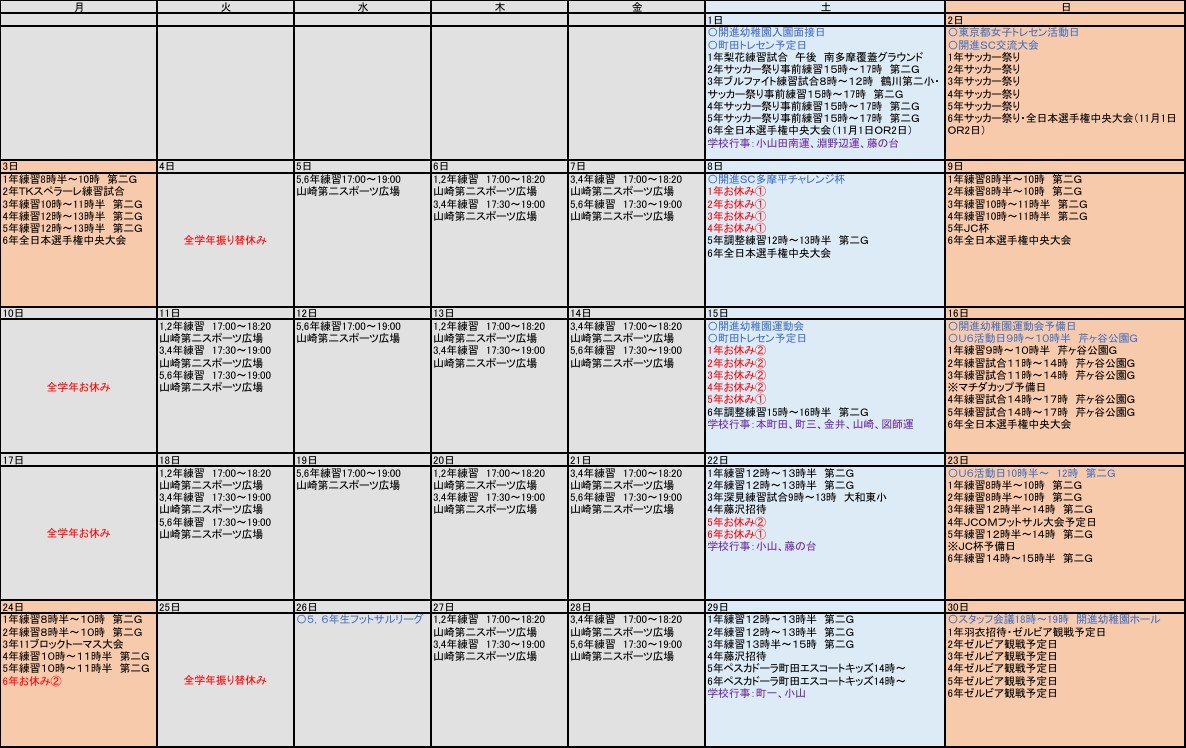Viewport: 1186px width, 748px height.
Task: Select 全学年お休み text on the 17th
Action: point(78,533)
